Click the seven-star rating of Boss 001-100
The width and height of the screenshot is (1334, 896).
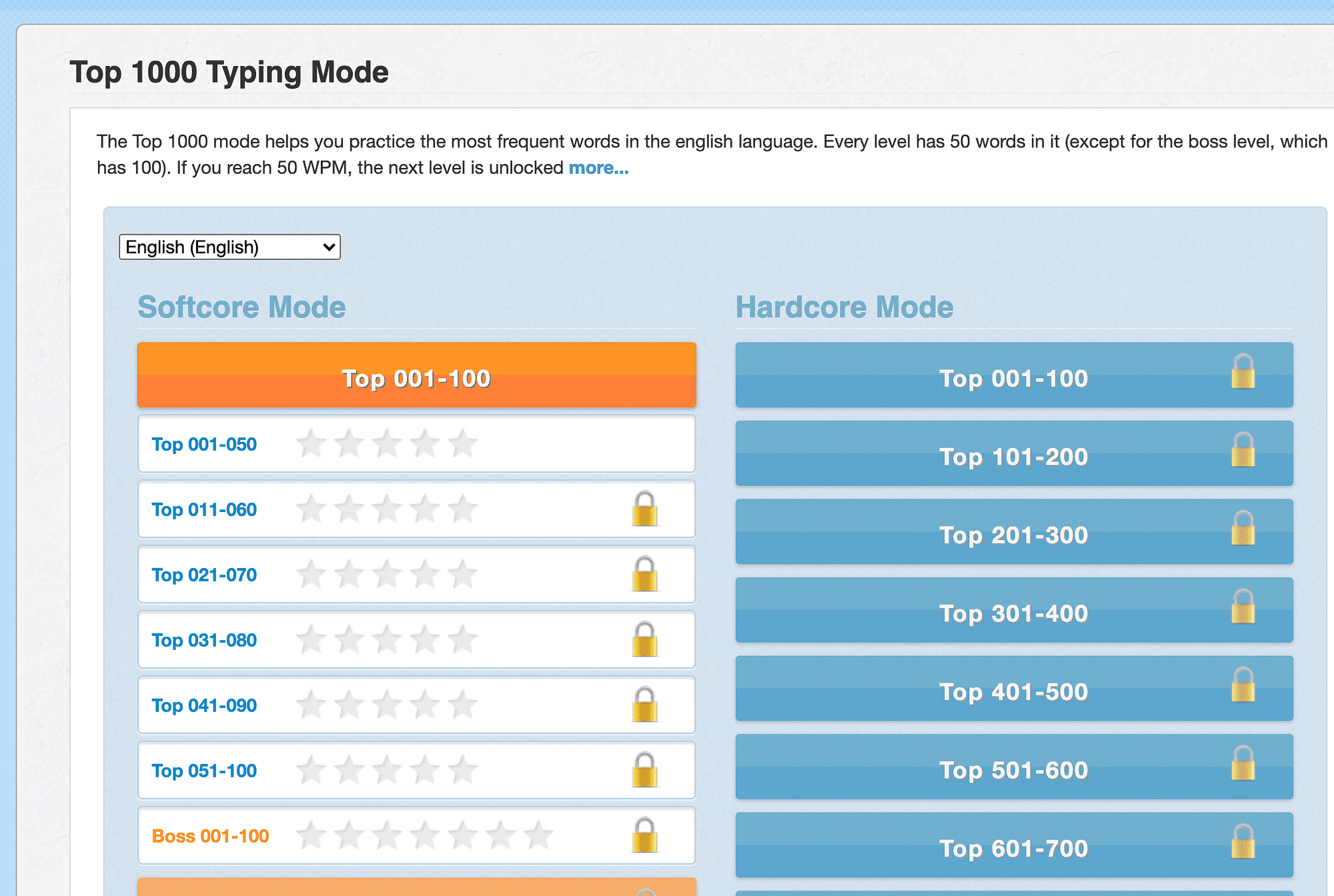tap(425, 835)
